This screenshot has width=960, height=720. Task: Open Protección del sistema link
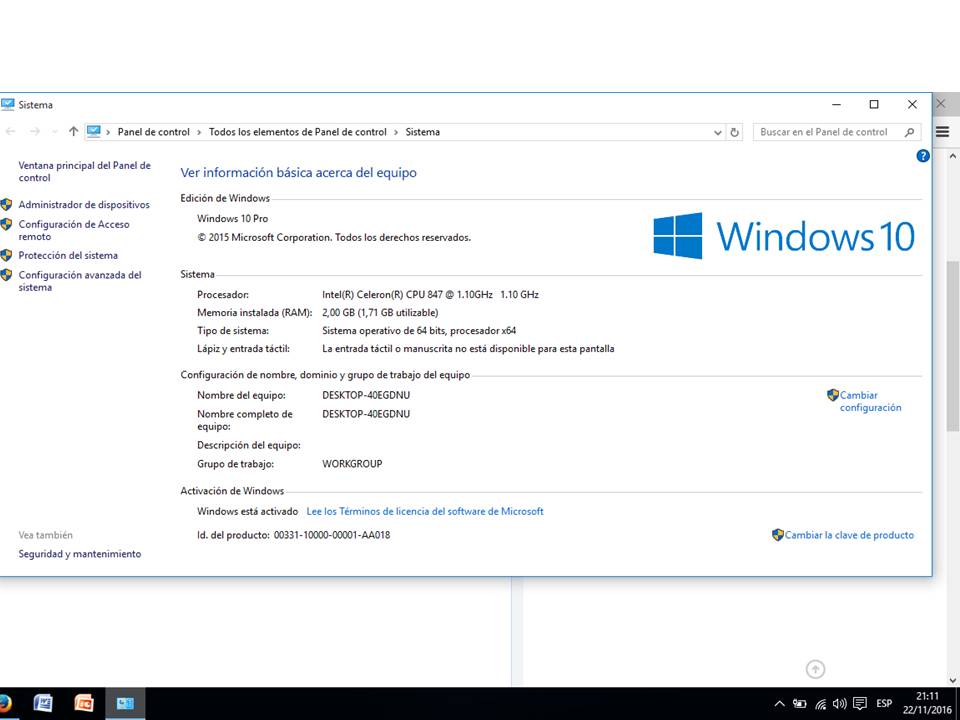pyautogui.click(x=68, y=255)
